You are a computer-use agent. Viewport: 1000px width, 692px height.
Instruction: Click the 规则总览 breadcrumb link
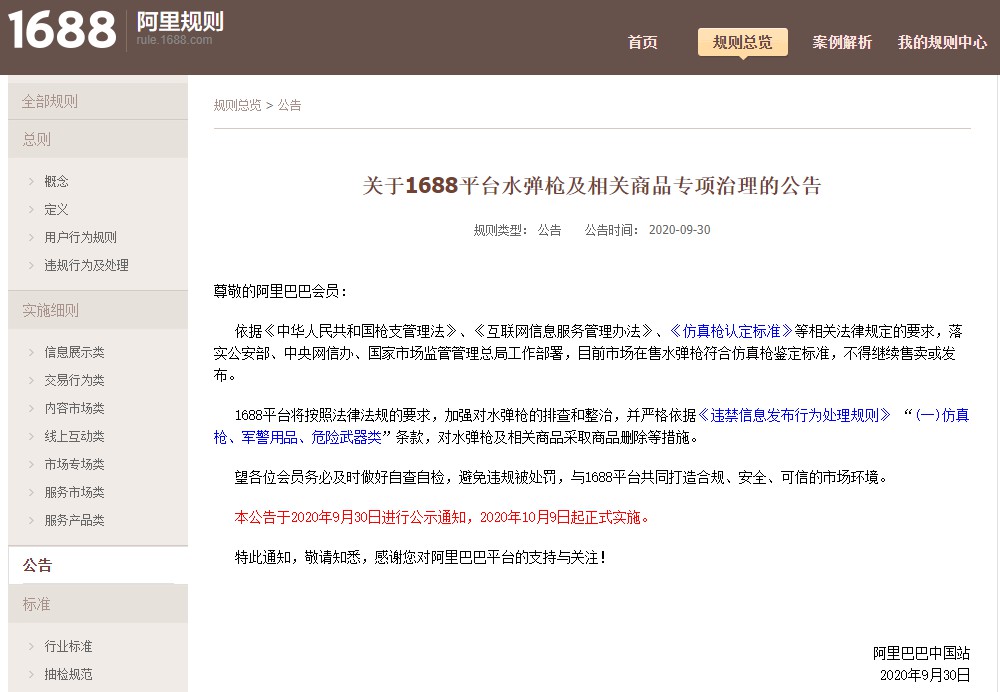tap(237, 105)
